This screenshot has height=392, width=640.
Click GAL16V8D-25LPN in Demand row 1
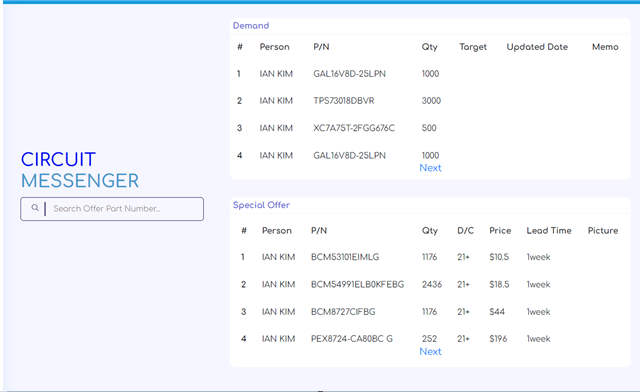(x=349, y=74)
